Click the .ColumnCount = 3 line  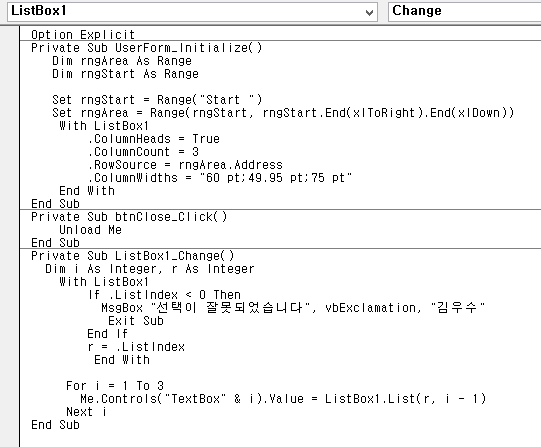143,152
